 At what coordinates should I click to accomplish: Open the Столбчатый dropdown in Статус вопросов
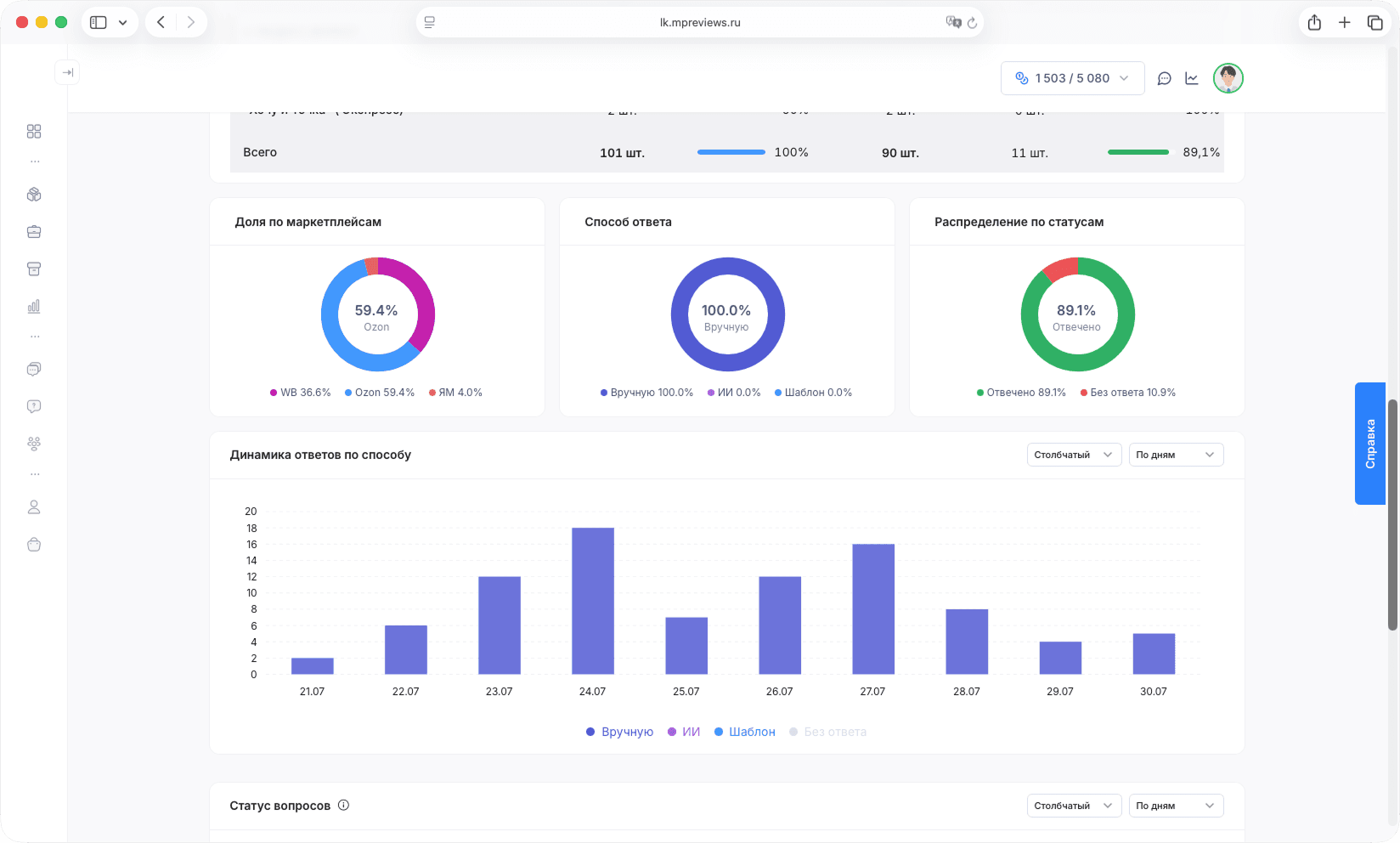tap(1074, 806)
